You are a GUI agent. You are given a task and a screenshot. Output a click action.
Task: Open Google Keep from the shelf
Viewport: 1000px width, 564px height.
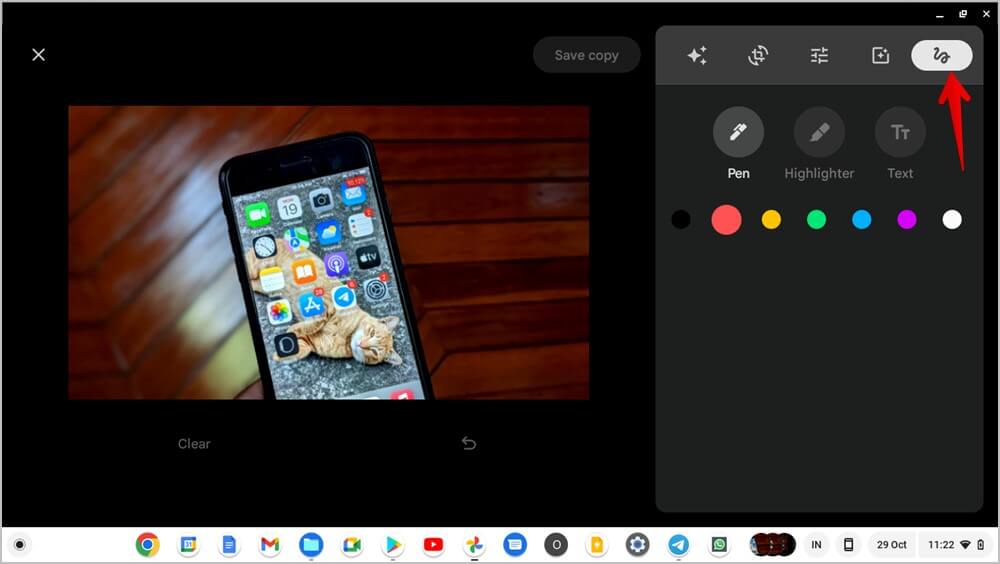click(x=596, y=545)
